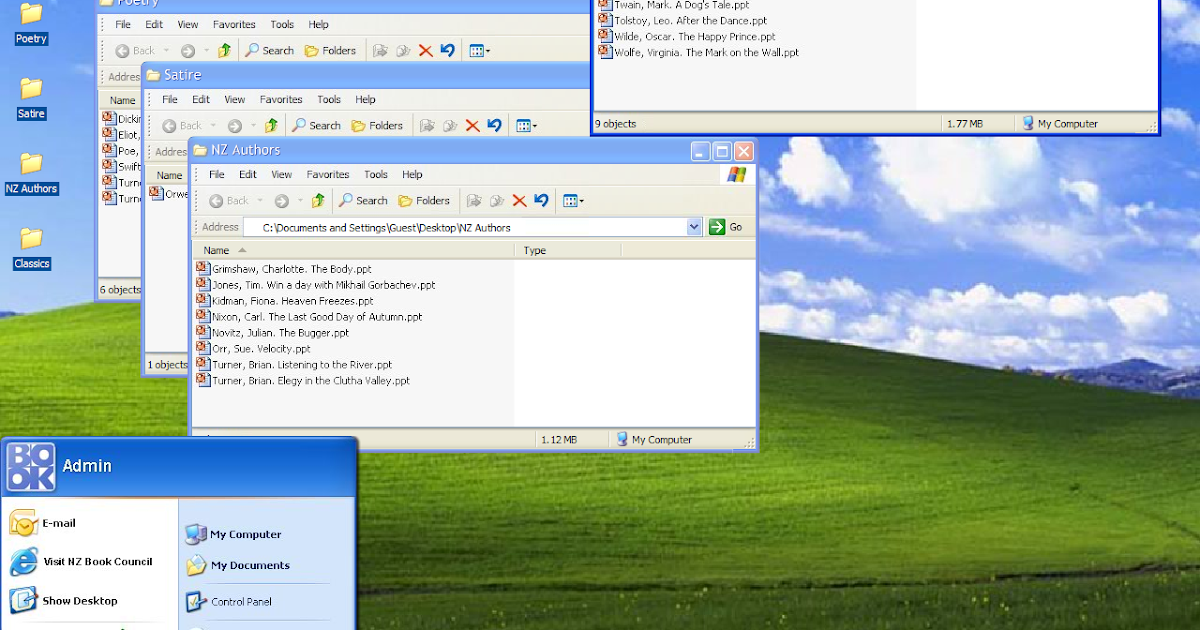Click the Up folder icon in NZ Authors toolbar

pos(317,200)
